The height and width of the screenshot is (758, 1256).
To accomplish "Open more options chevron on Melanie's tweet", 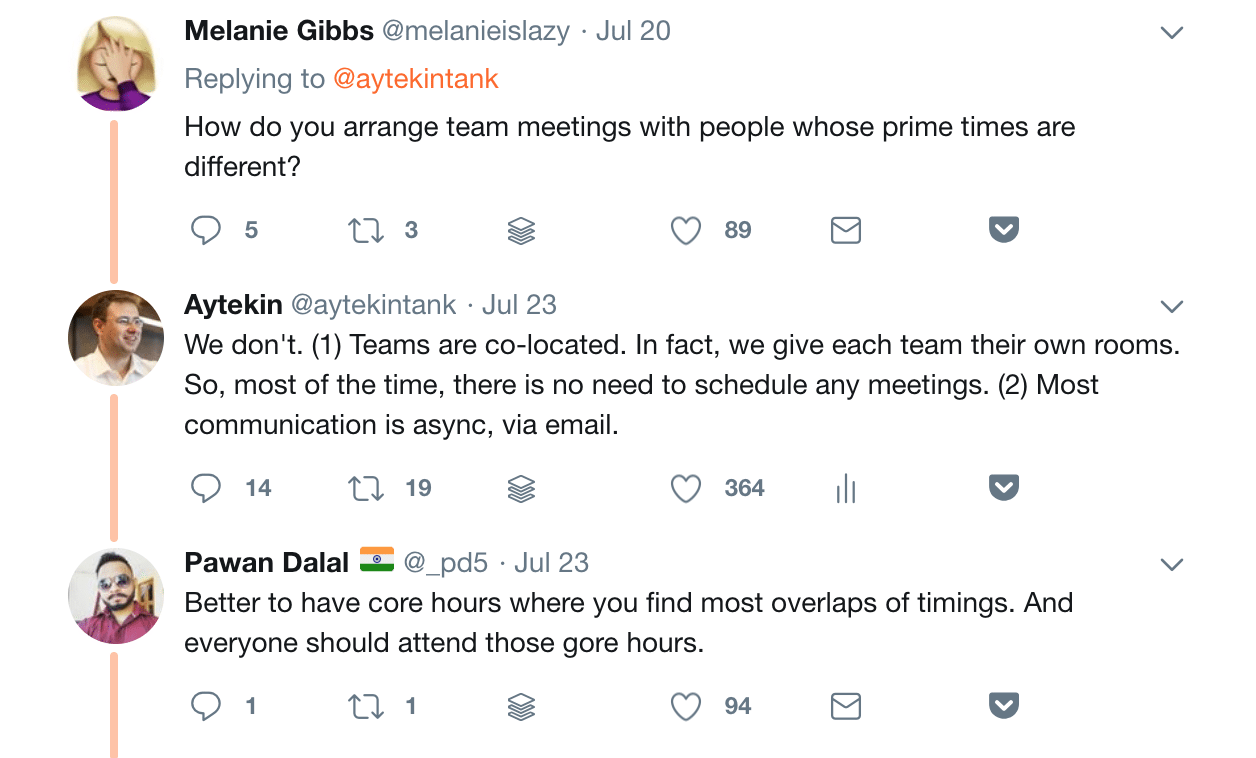I will click(1171, 33).
